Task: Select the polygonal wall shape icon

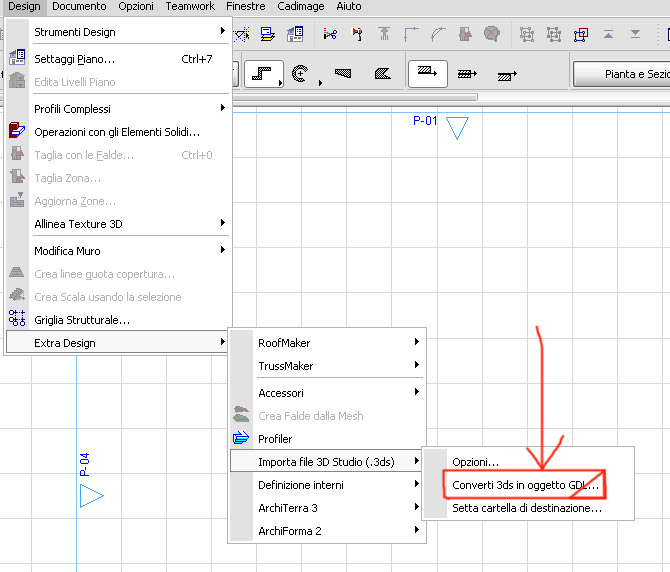Action: [381, 73]
